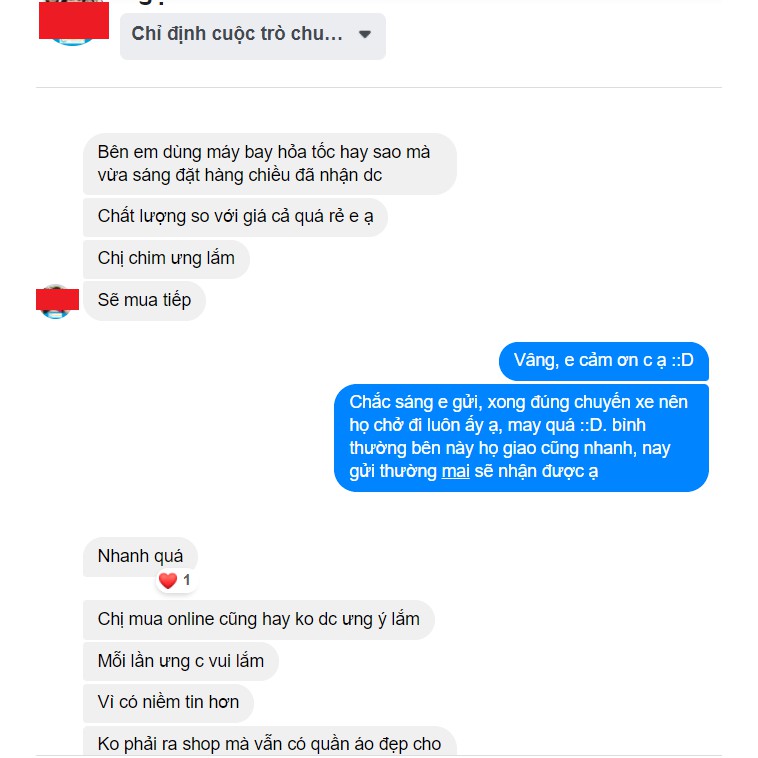This screenshot has width=758, height=758.
Task: Click the reaction count number 1
Action: click(x=187, y=580)
